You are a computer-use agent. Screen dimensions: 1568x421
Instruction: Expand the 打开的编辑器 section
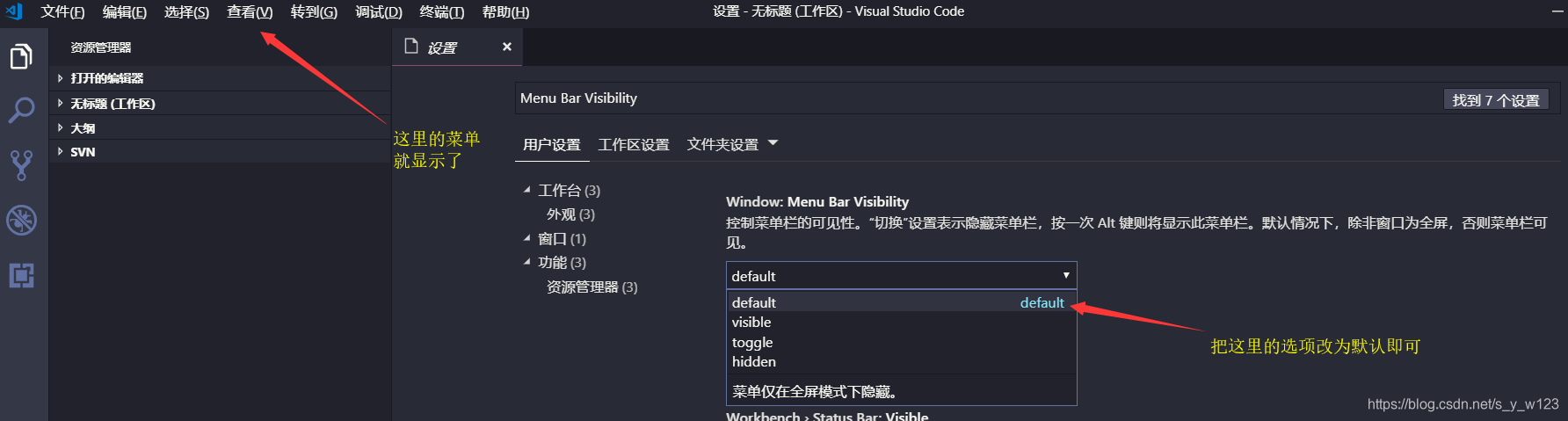click(220, 78)
